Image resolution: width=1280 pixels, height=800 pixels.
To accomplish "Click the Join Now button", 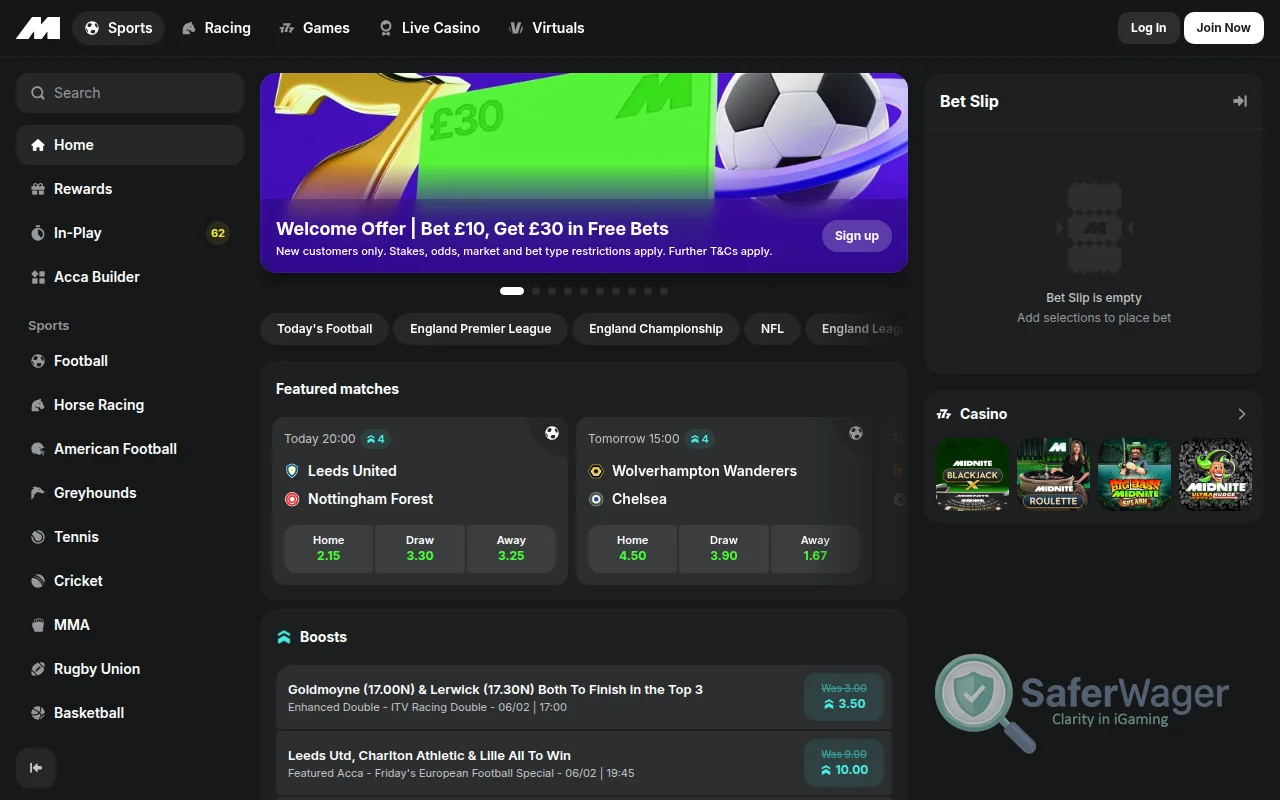I will [x=1223, y=27].
